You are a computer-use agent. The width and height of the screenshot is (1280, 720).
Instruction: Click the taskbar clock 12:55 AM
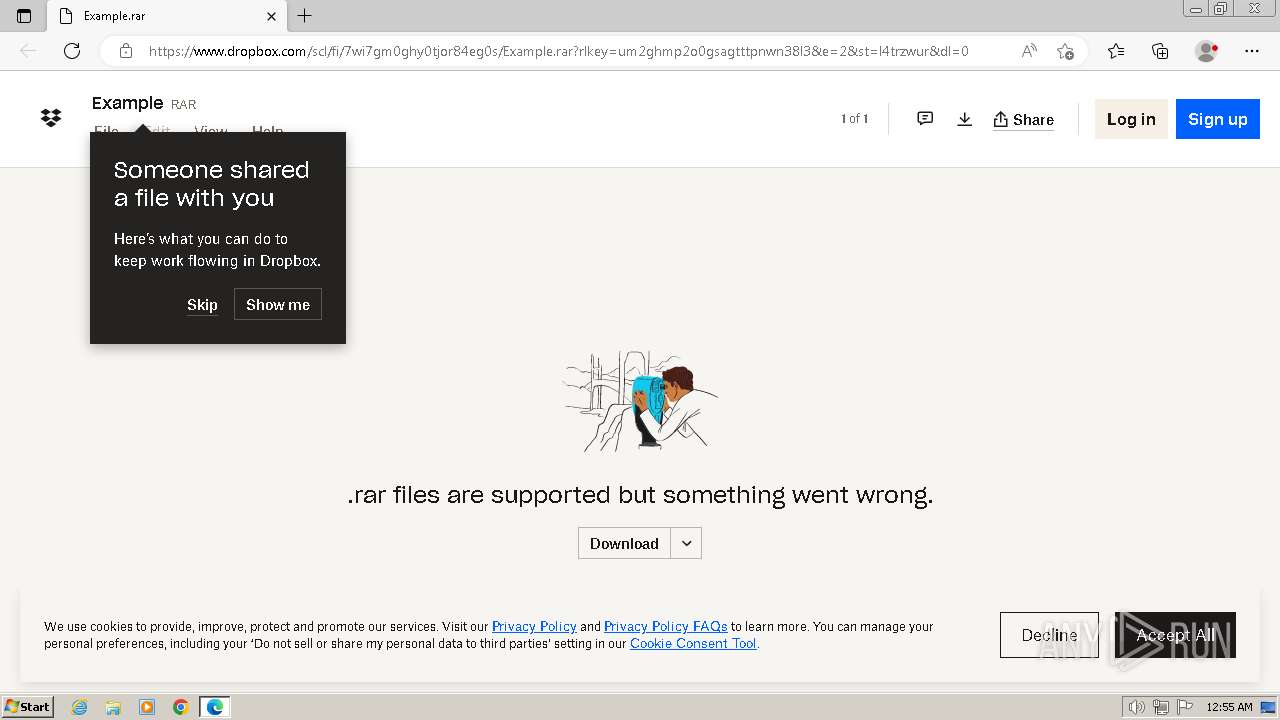[1229, 707]
